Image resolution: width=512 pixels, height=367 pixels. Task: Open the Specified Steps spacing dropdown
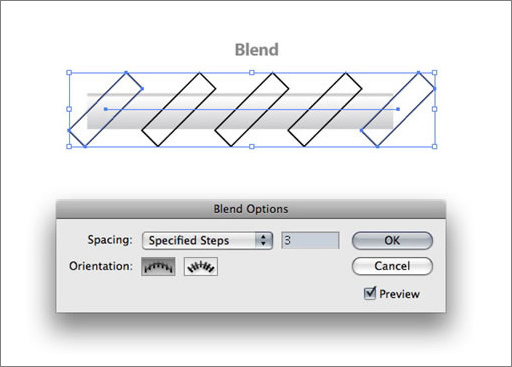pyautogui.click(x=207, y=241)
